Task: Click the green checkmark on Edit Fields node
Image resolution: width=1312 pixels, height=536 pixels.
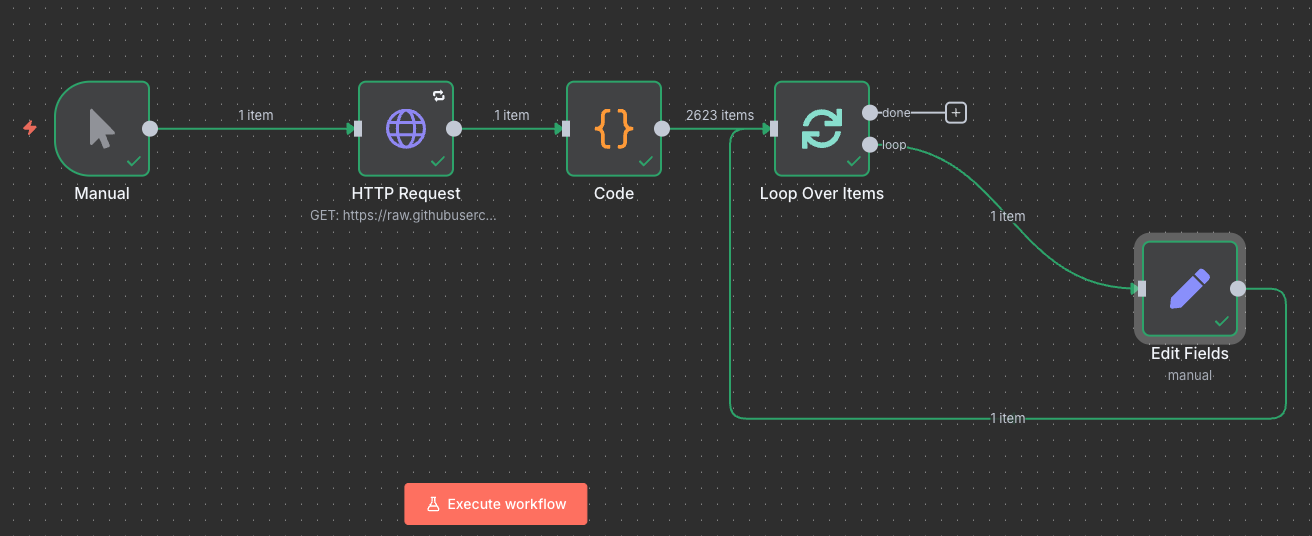Action: click(x=1221, y=321)
